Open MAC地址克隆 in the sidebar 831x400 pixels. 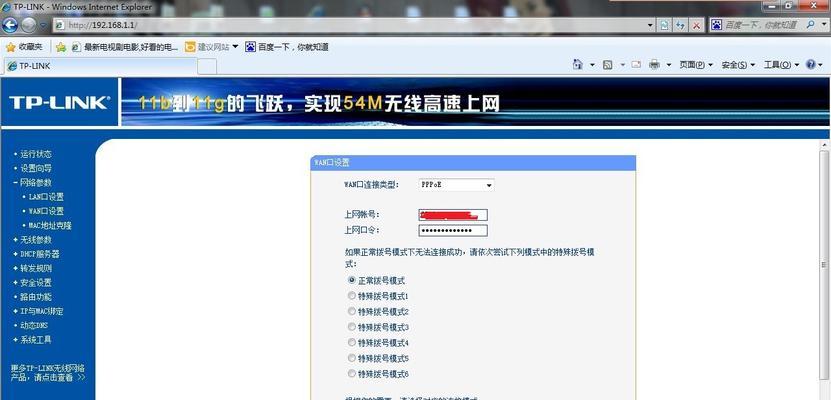[x=50, y=226]
